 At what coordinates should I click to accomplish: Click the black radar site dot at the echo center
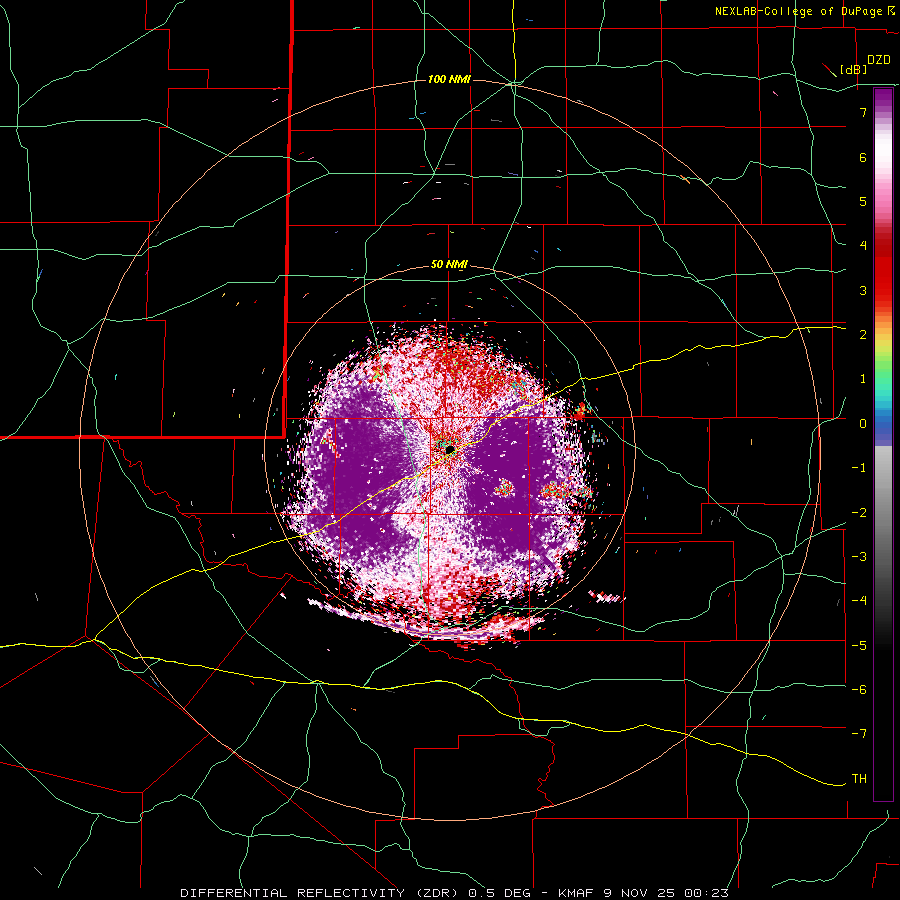(x=449, y=449)
